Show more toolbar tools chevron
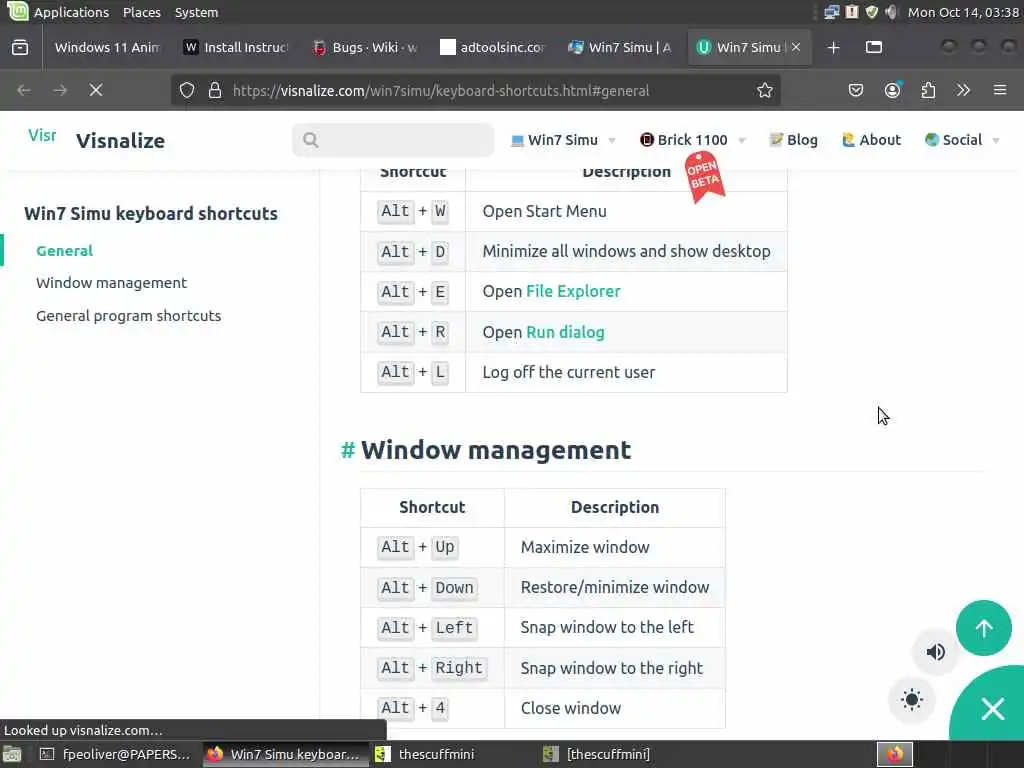 point(963,90)
